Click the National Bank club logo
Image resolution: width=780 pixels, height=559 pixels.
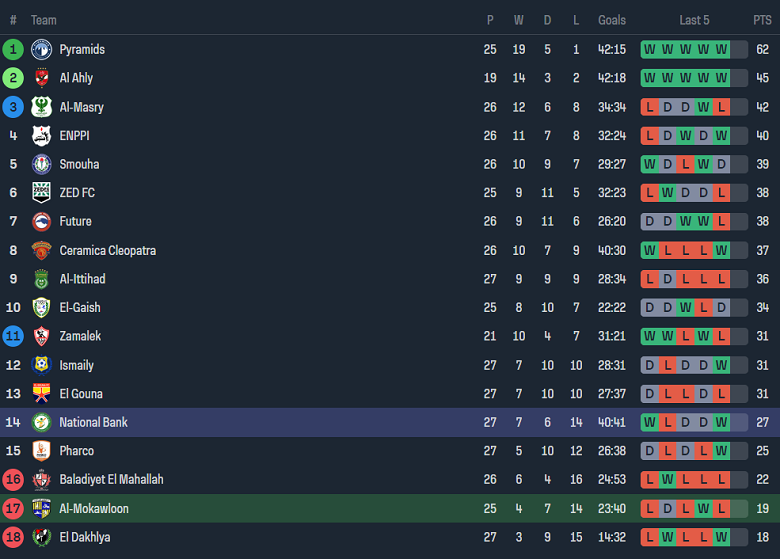(41, 422)
